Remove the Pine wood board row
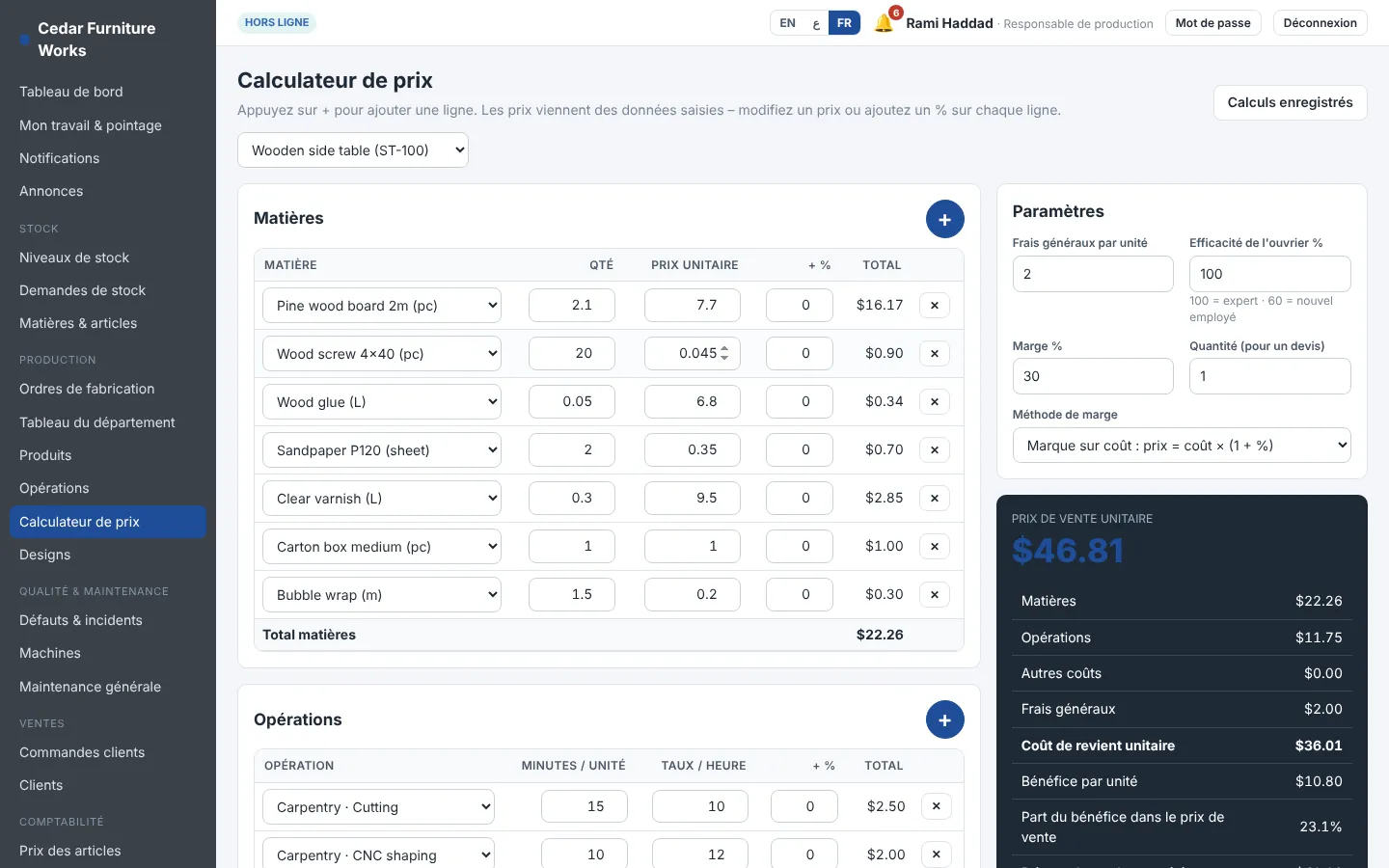Image resolution: width=1389 pixels, height=868 pixels. pos(935,306)
